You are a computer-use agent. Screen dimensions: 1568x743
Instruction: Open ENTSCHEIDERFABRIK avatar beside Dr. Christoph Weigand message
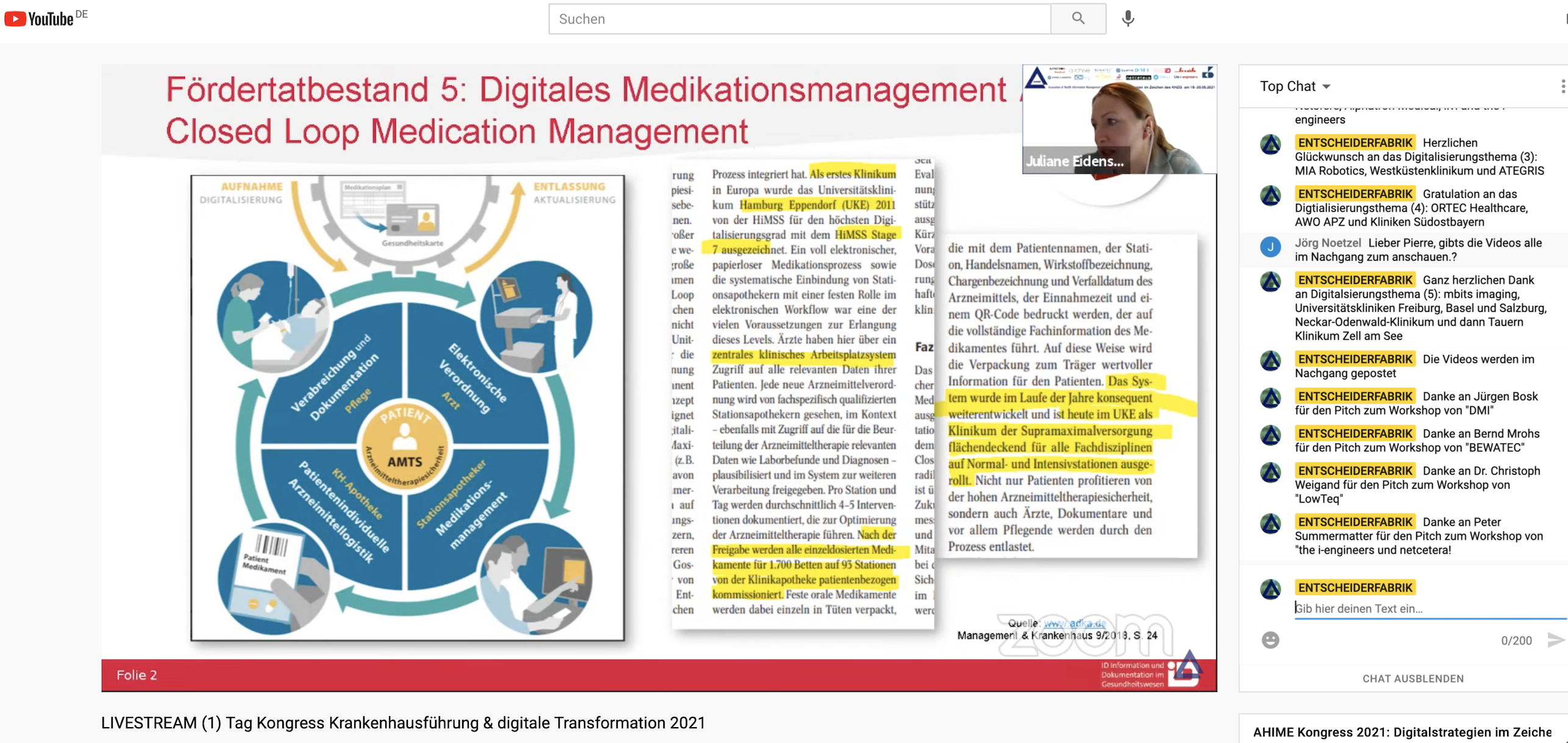[x=1270, y=473]
